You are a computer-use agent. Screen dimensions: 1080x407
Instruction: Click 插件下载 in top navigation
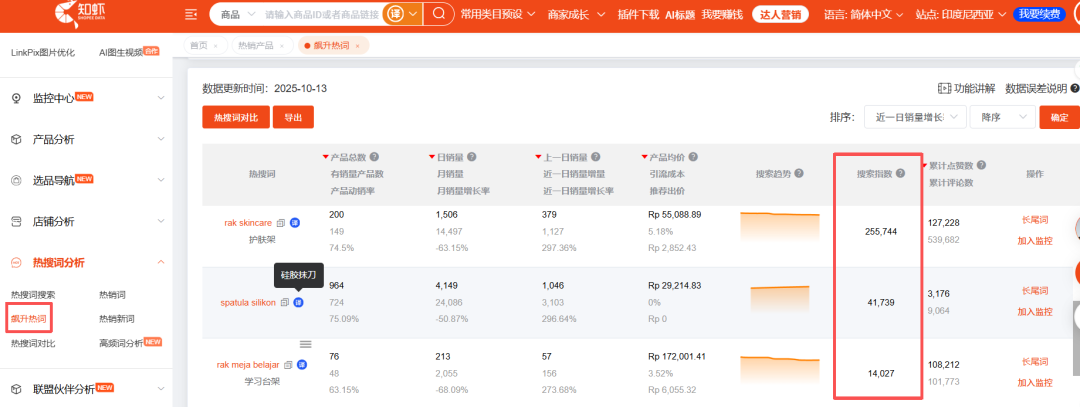pyautogui.click(x=638, y=14)
